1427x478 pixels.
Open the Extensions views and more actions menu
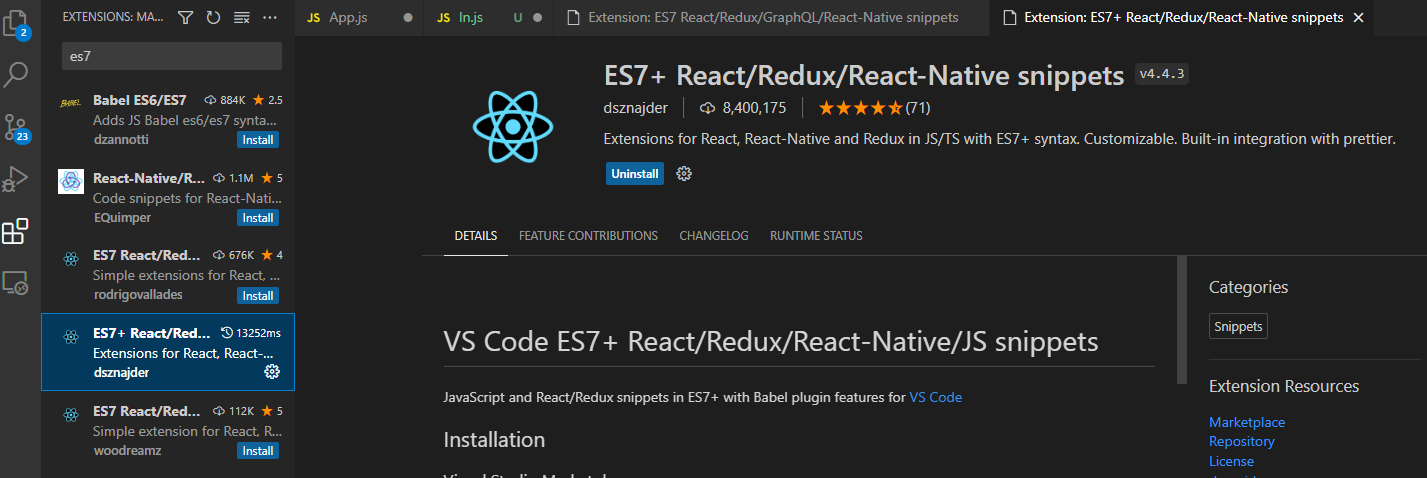pyautogui.click(x=270, y=17)
